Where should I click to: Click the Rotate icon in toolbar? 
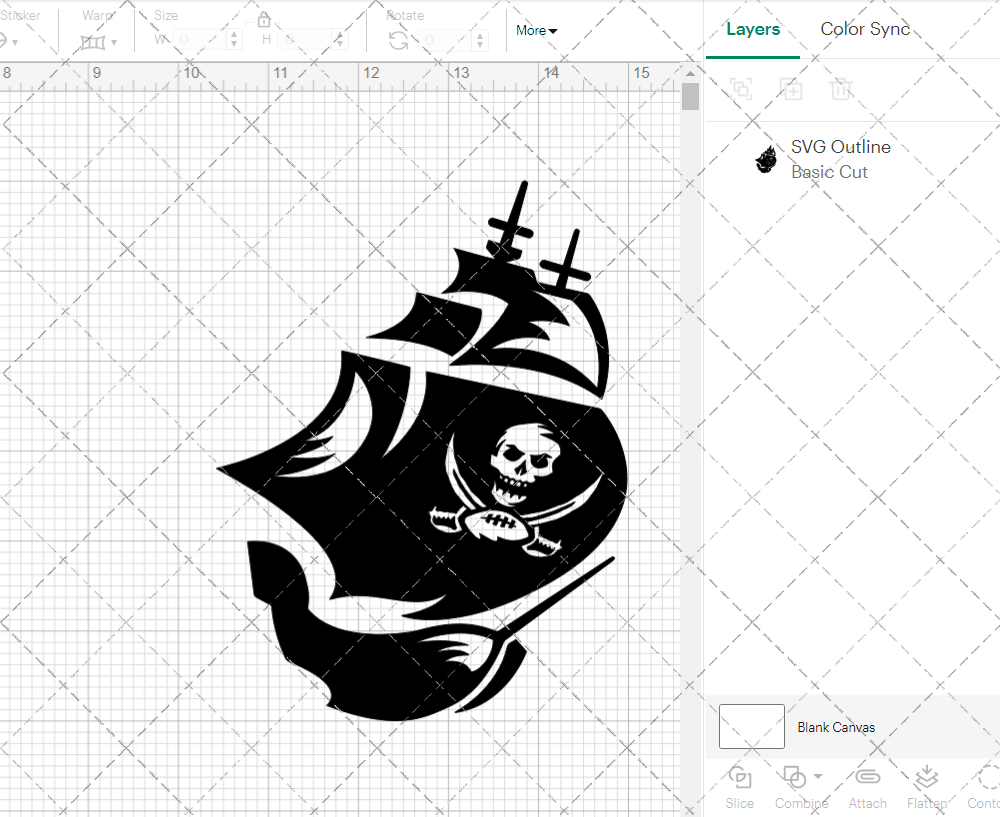point(398,40)
